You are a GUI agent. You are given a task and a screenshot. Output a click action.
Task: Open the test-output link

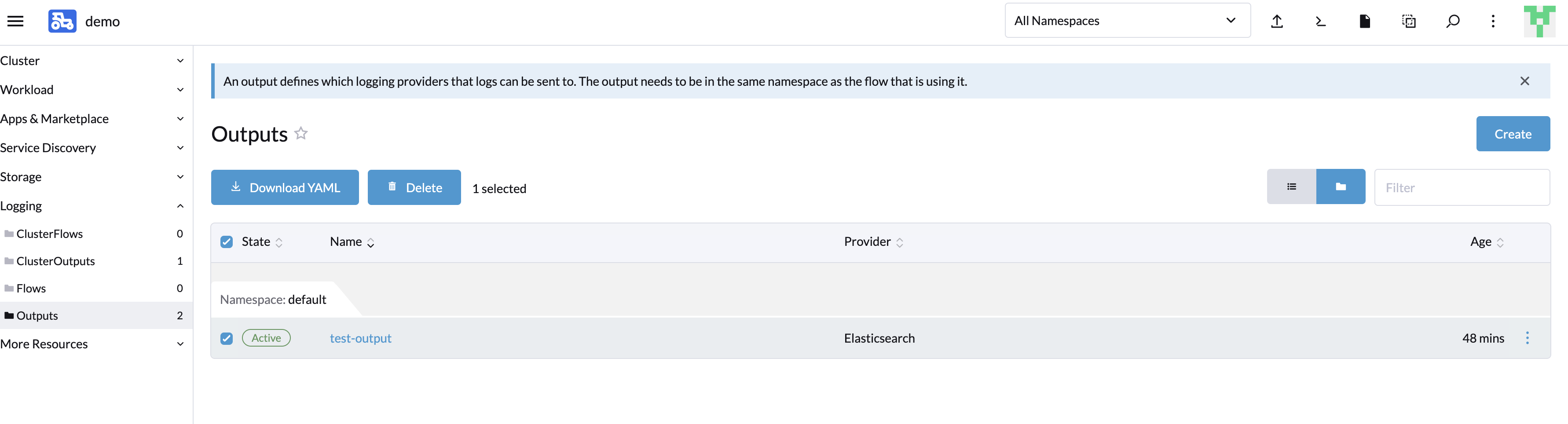(360, 338)
